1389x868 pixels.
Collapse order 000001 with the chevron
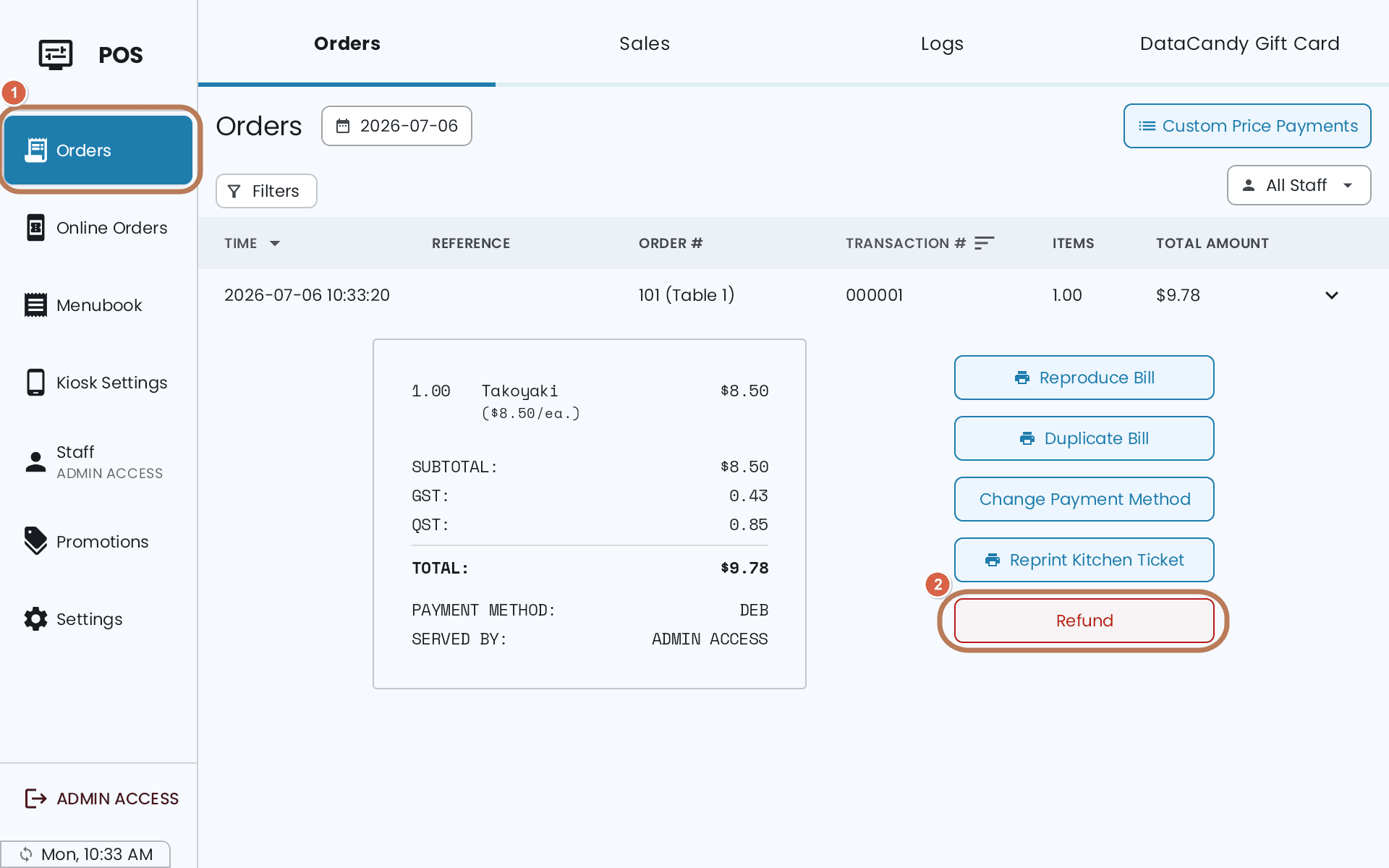(1332, 295)
